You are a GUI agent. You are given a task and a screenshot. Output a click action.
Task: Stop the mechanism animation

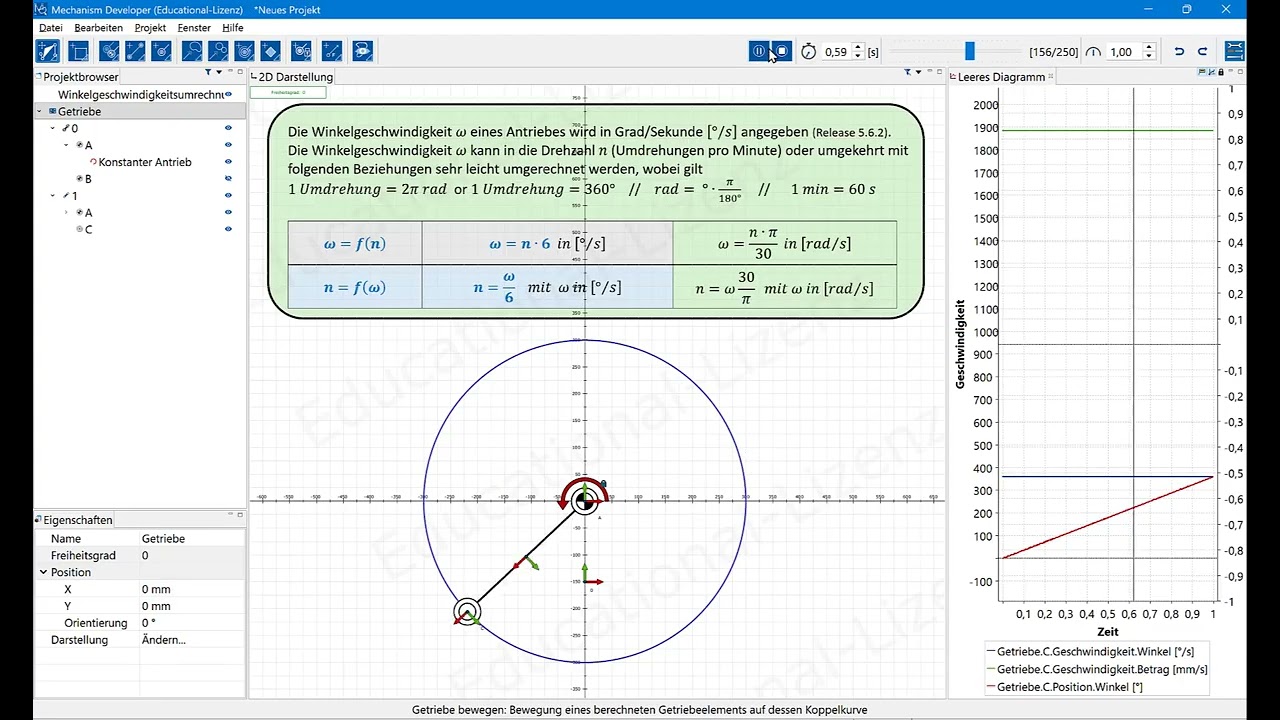(783, 51)
